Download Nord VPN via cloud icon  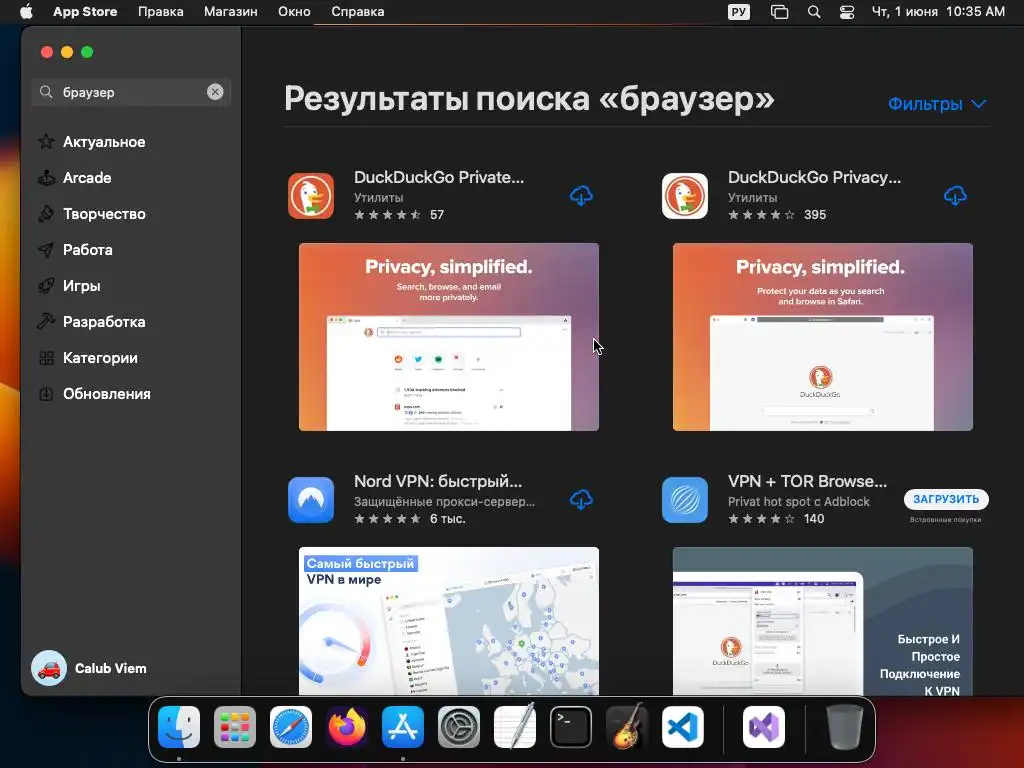(x=581, y=500)
